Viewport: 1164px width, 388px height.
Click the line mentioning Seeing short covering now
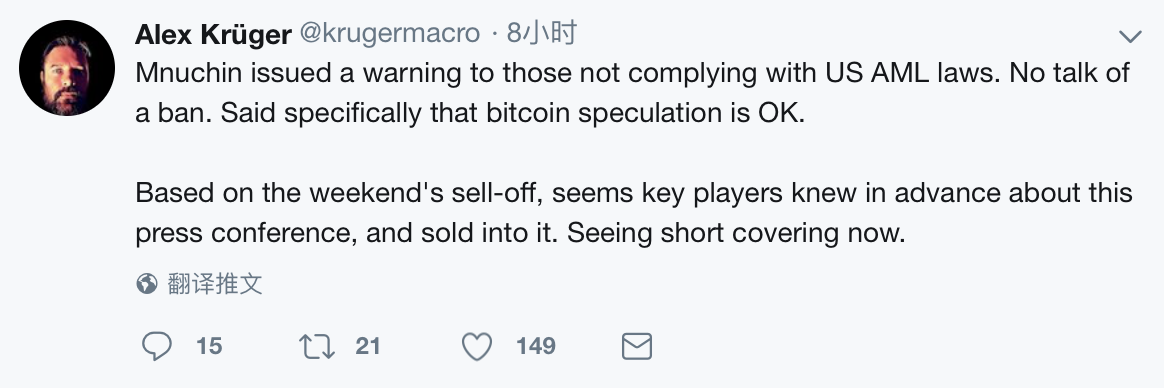(520, 233)
